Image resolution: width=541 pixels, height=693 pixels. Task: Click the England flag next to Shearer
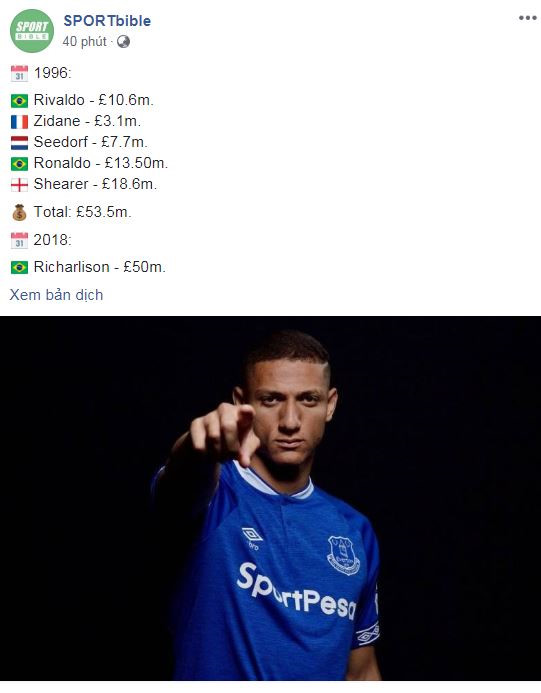(19, 185)
